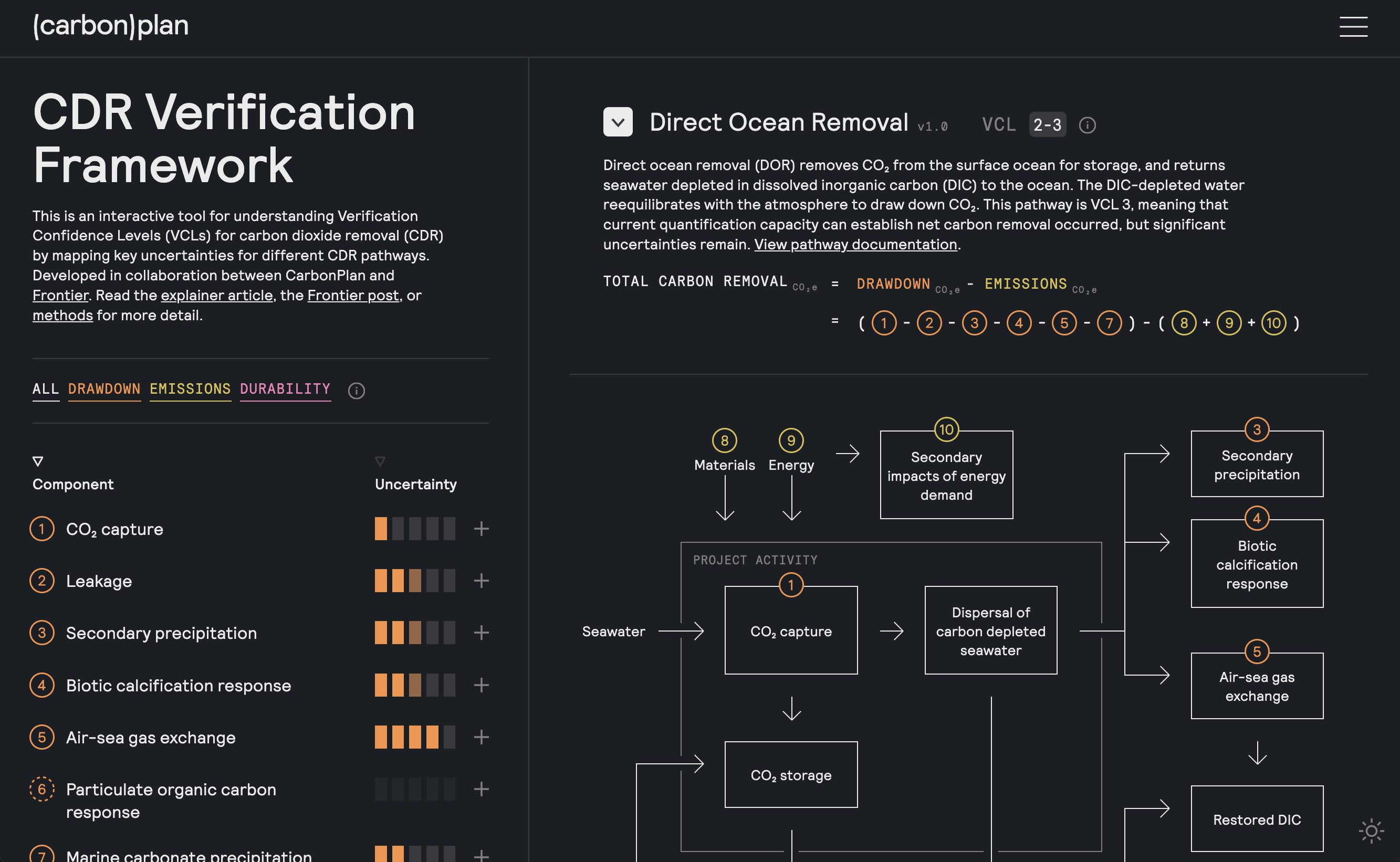Viewport: 1400px width, 862px height.
Task: Sort the table by the Component column triangle
Action: (x=38, y=460)
